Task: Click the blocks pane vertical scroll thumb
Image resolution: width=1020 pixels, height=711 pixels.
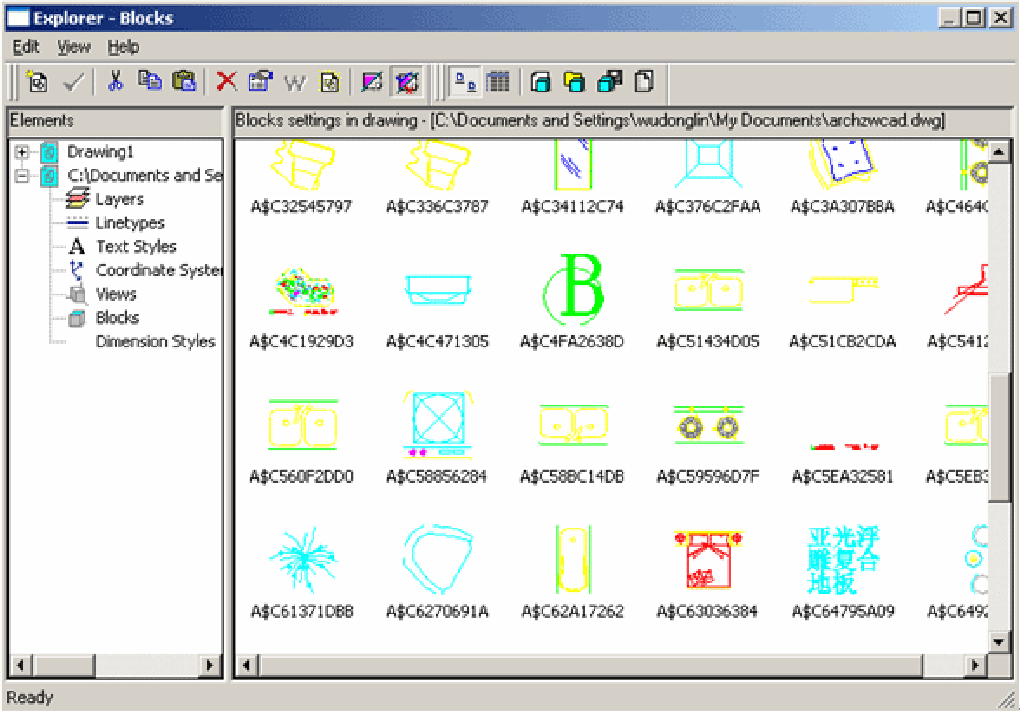Action: pos(999,437)
